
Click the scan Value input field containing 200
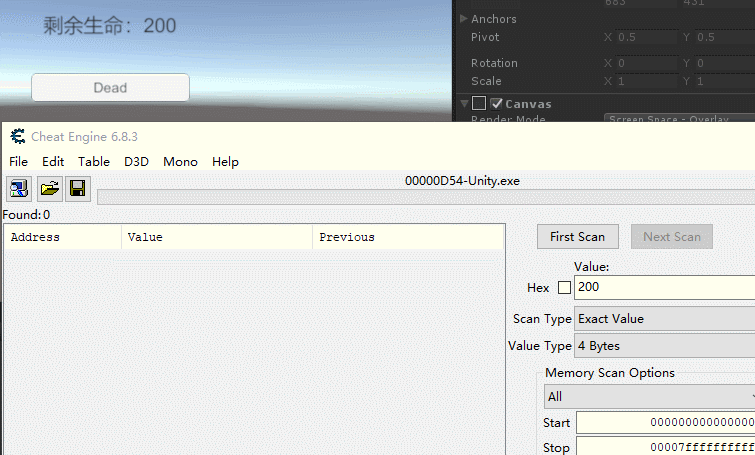[x=664, y=287]
